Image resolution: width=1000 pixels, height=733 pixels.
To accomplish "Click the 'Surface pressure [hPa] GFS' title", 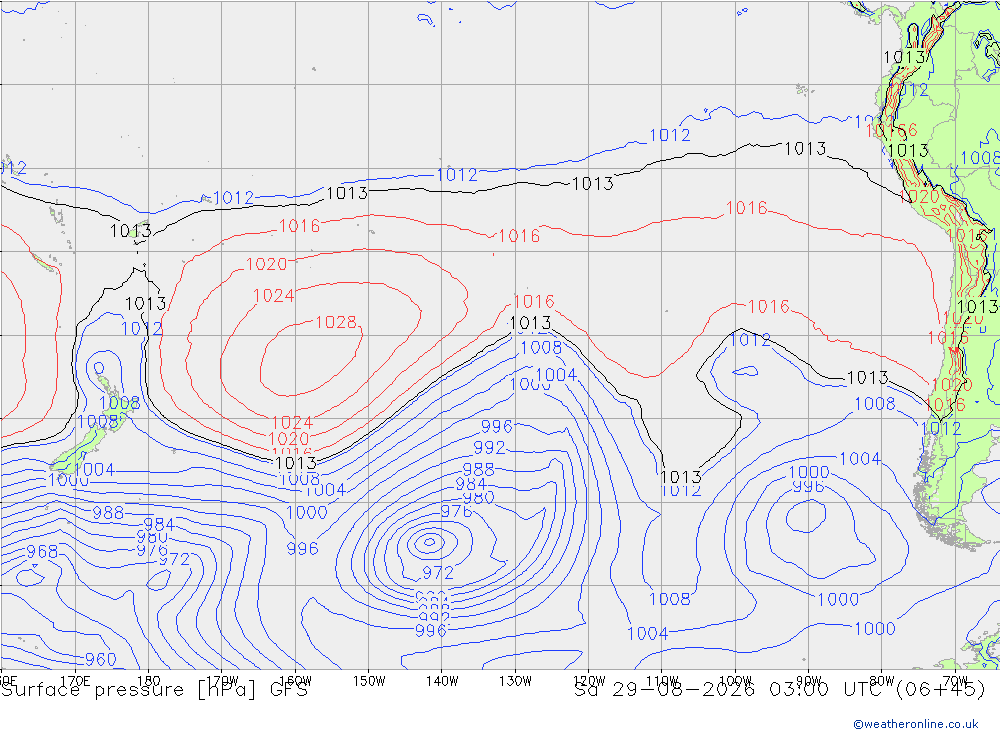I will tap(154, 690).
